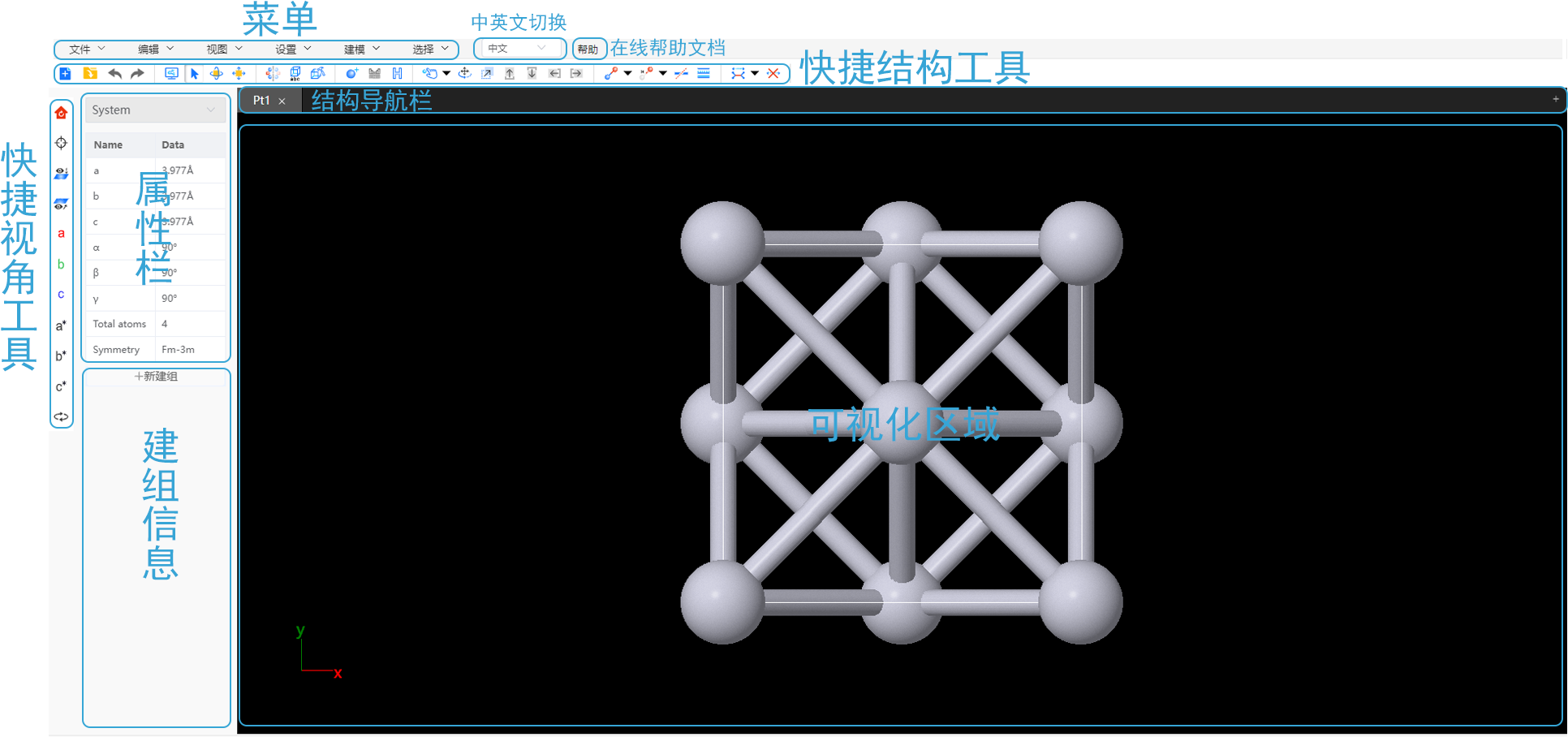Click the γ angle value 90°
The height and width of the screenshot is (737, 1568).
point(169,299)
